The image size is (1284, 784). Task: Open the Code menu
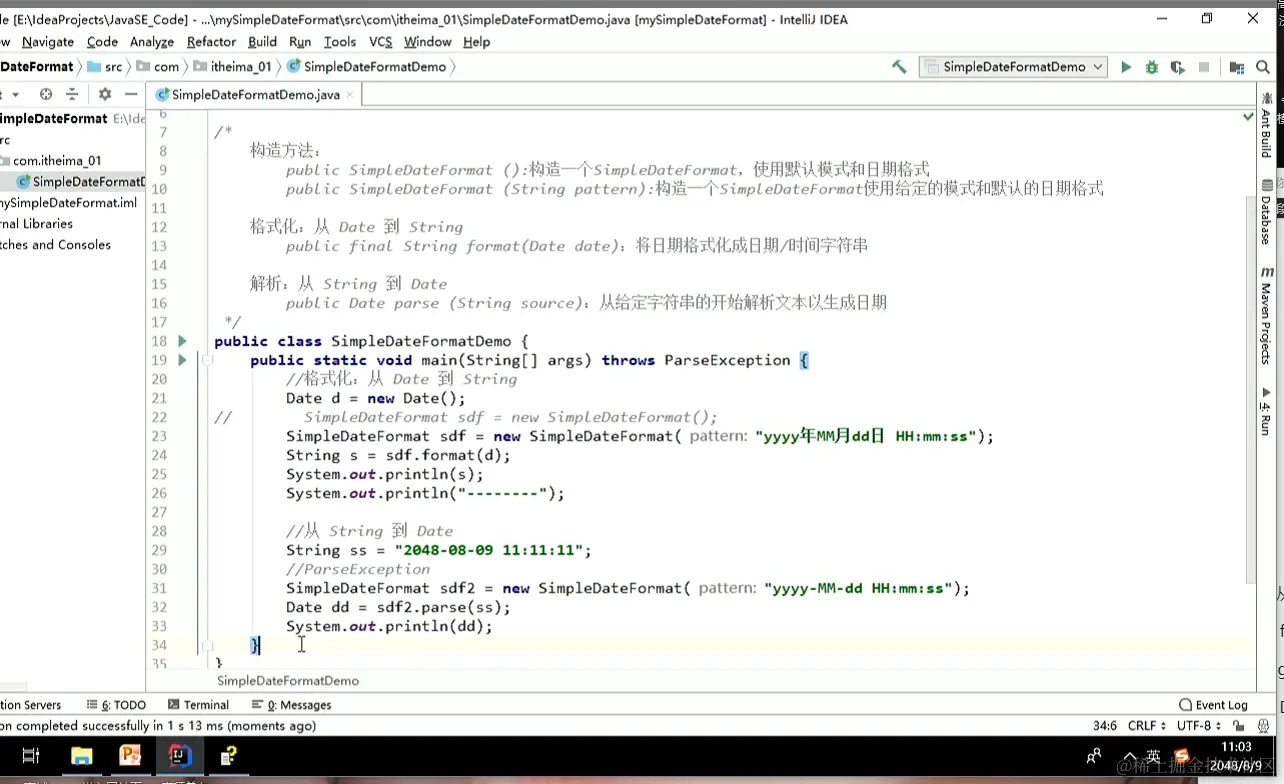tap(102, 41)
